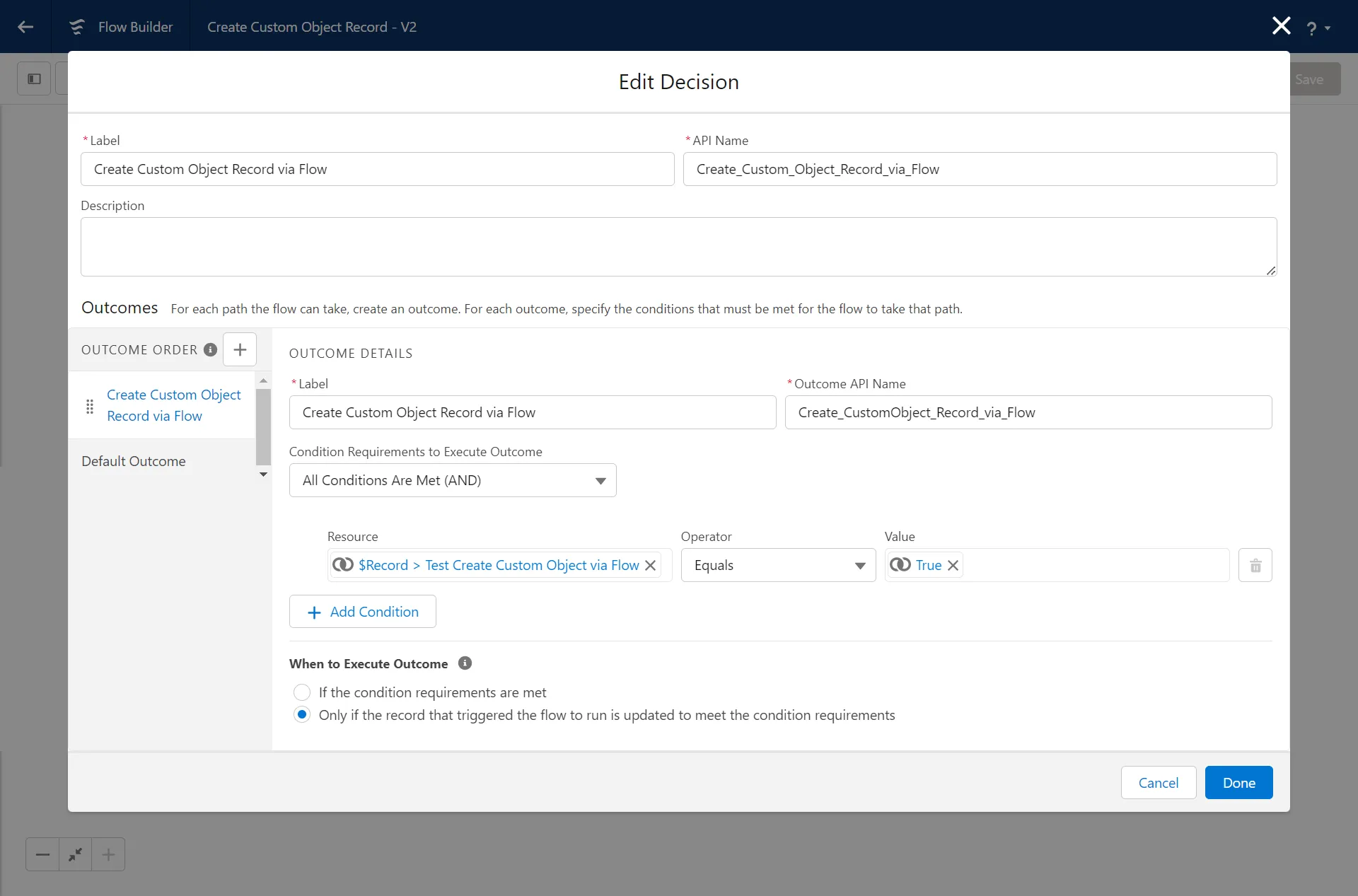This screenshot has height=896, width=1358.
Task: Remove the $Record resource pill
Action: 651,565
